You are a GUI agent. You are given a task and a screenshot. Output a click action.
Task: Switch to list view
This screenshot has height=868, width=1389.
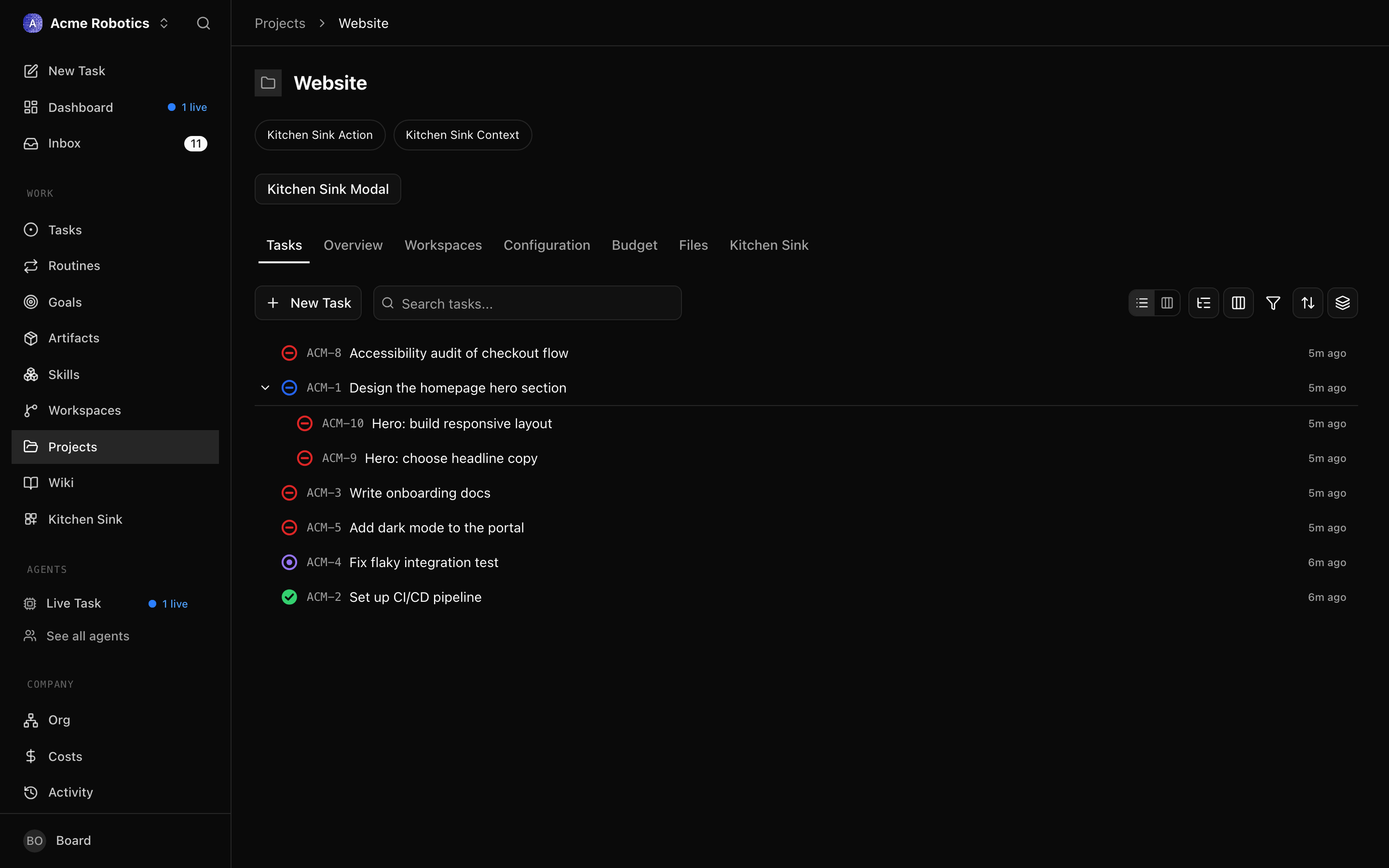pyautogui.click(x=1142, y=302)
